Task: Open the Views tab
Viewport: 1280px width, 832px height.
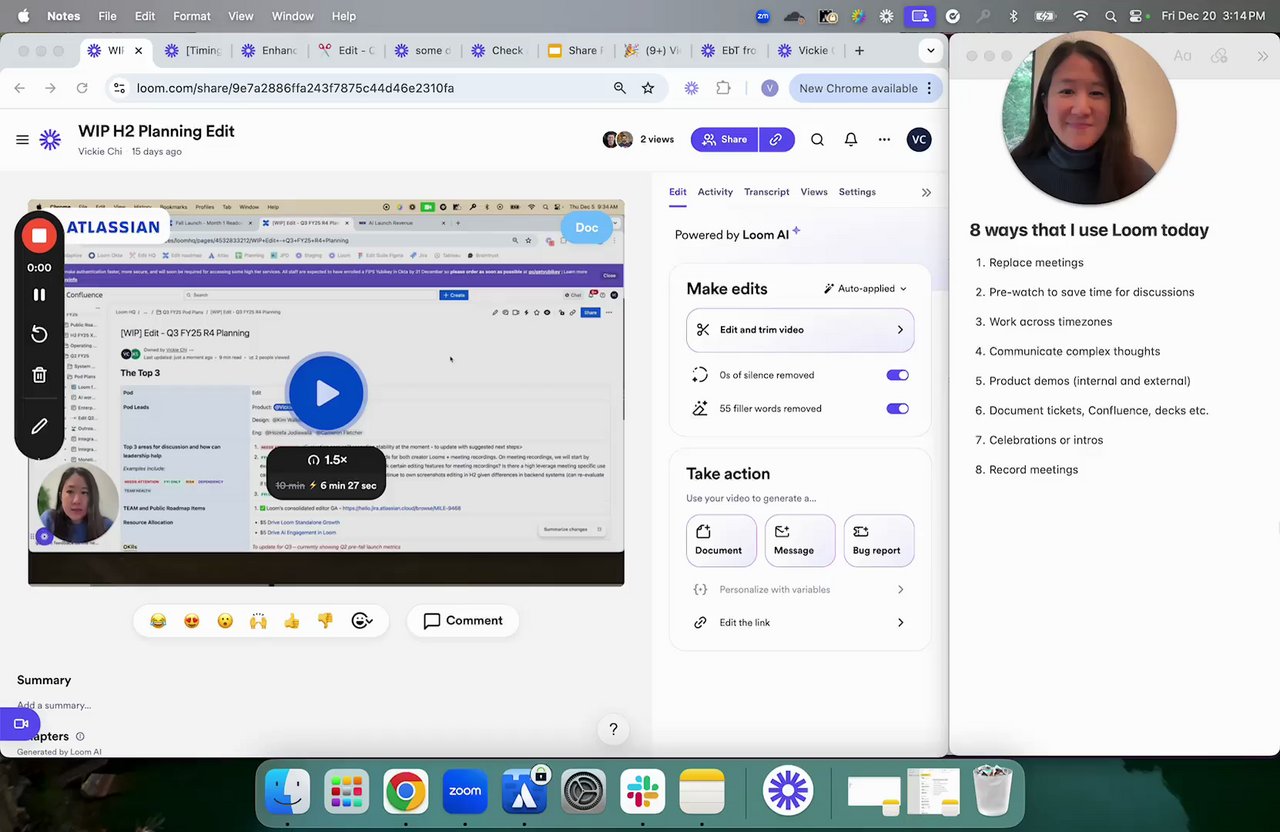Action: pyautogui.click(x=814, y=192)
